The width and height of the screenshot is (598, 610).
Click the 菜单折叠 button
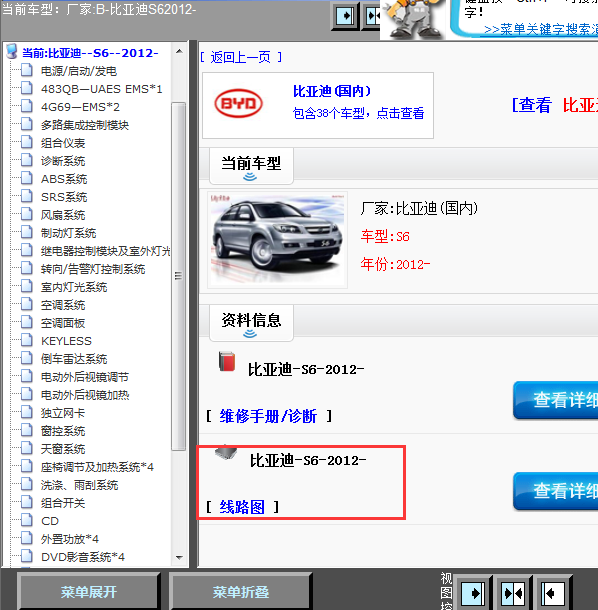coord(241,592)
